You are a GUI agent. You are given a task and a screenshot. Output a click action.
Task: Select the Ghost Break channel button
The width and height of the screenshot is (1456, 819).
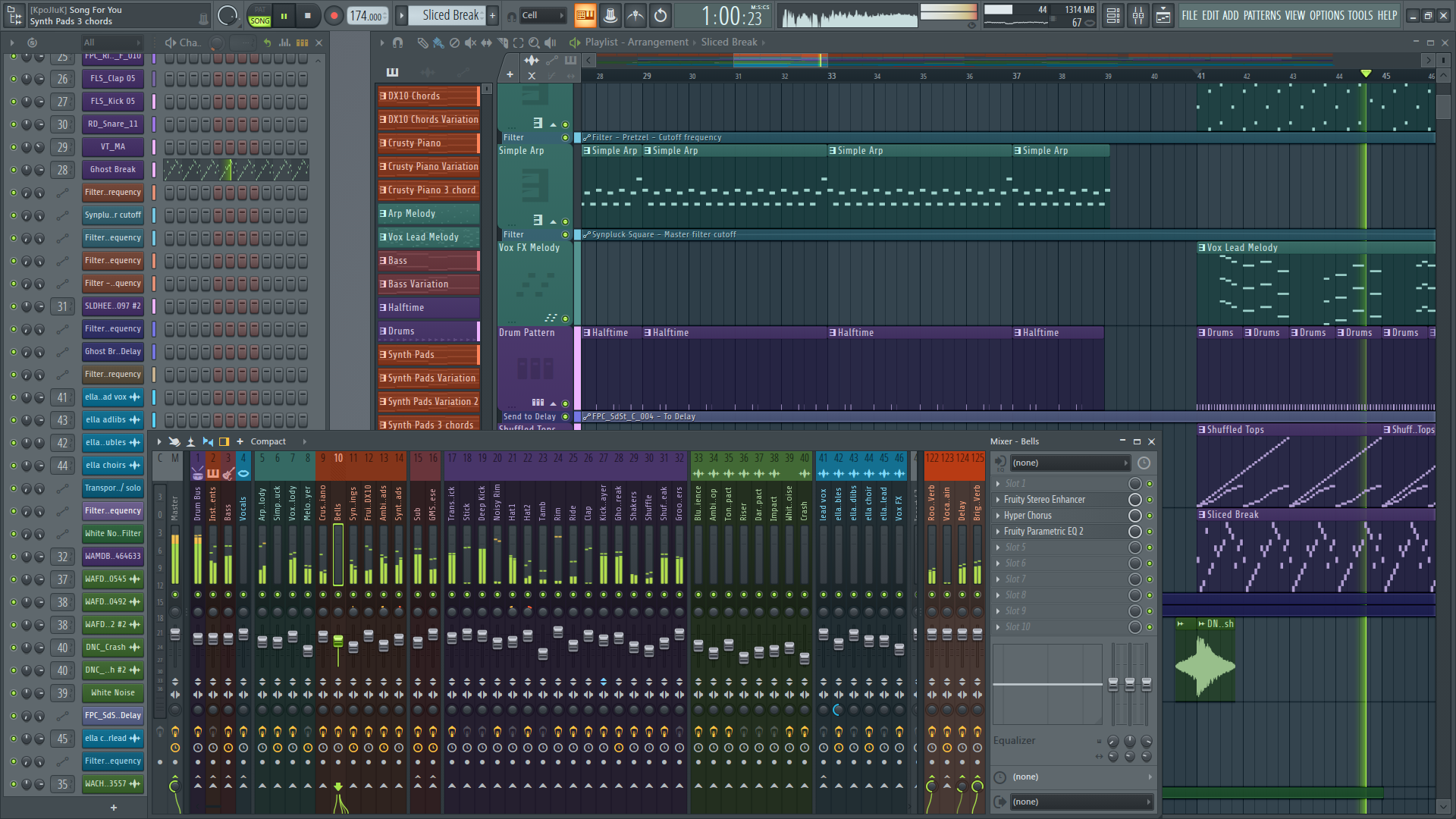[x=113, y=170]
